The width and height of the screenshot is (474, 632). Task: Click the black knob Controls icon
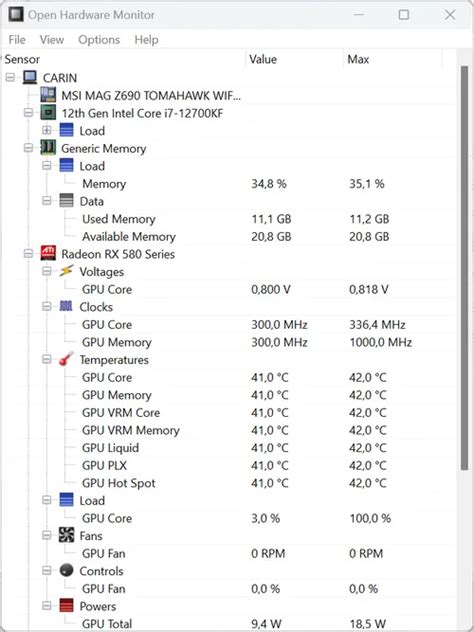coord(67,570)
